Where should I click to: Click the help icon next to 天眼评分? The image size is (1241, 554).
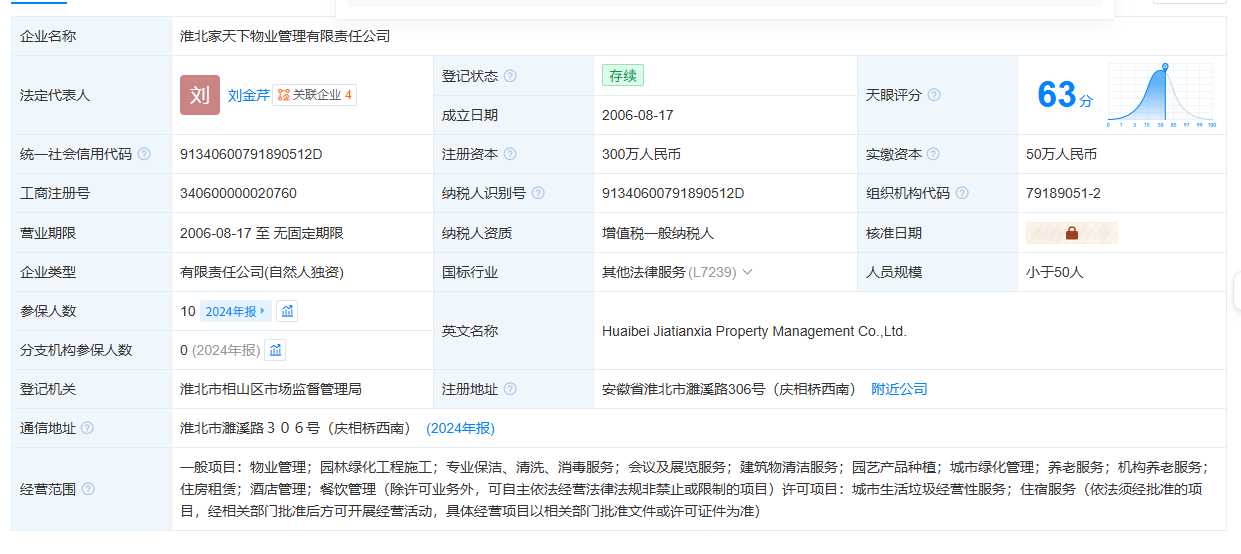click(x=934, y=95)
